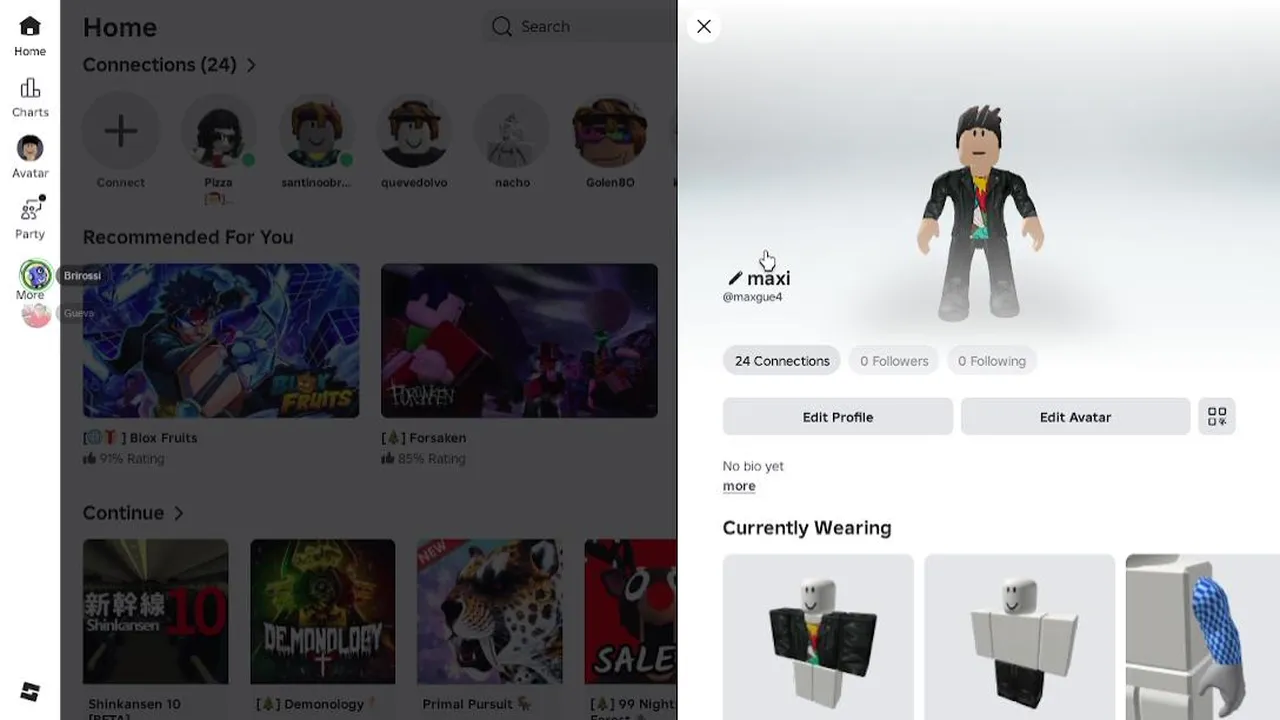Click the Search input field
1280x720 pixels.
click(579, 27)
